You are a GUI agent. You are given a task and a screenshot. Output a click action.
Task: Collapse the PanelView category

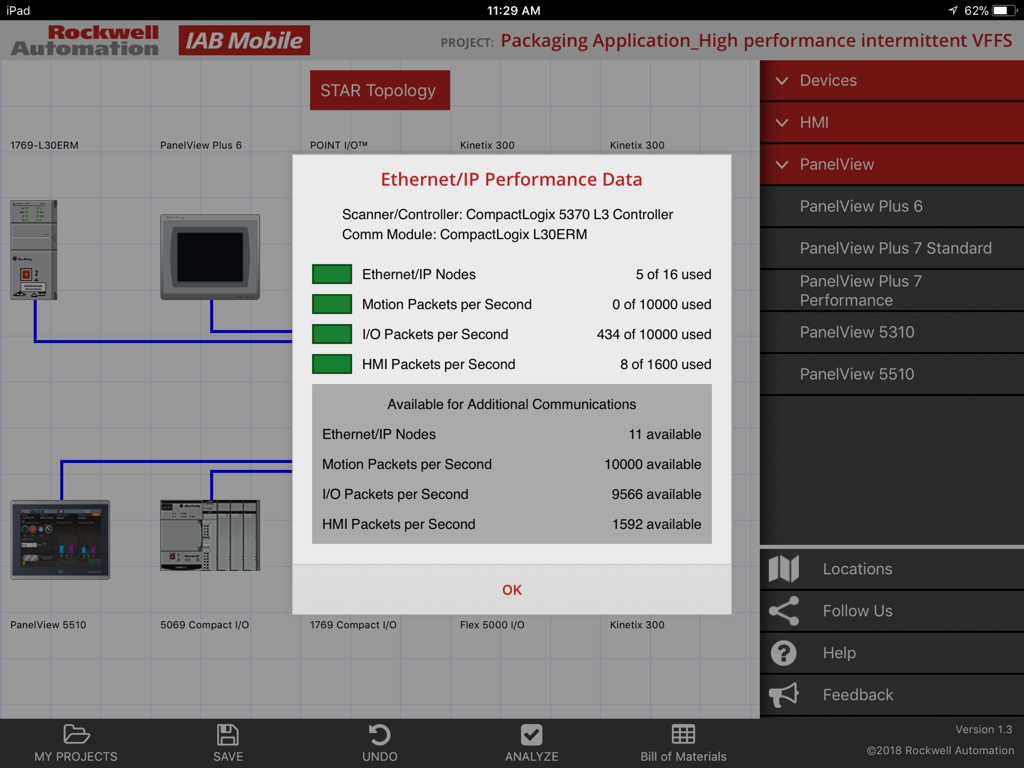pos(890,164)
